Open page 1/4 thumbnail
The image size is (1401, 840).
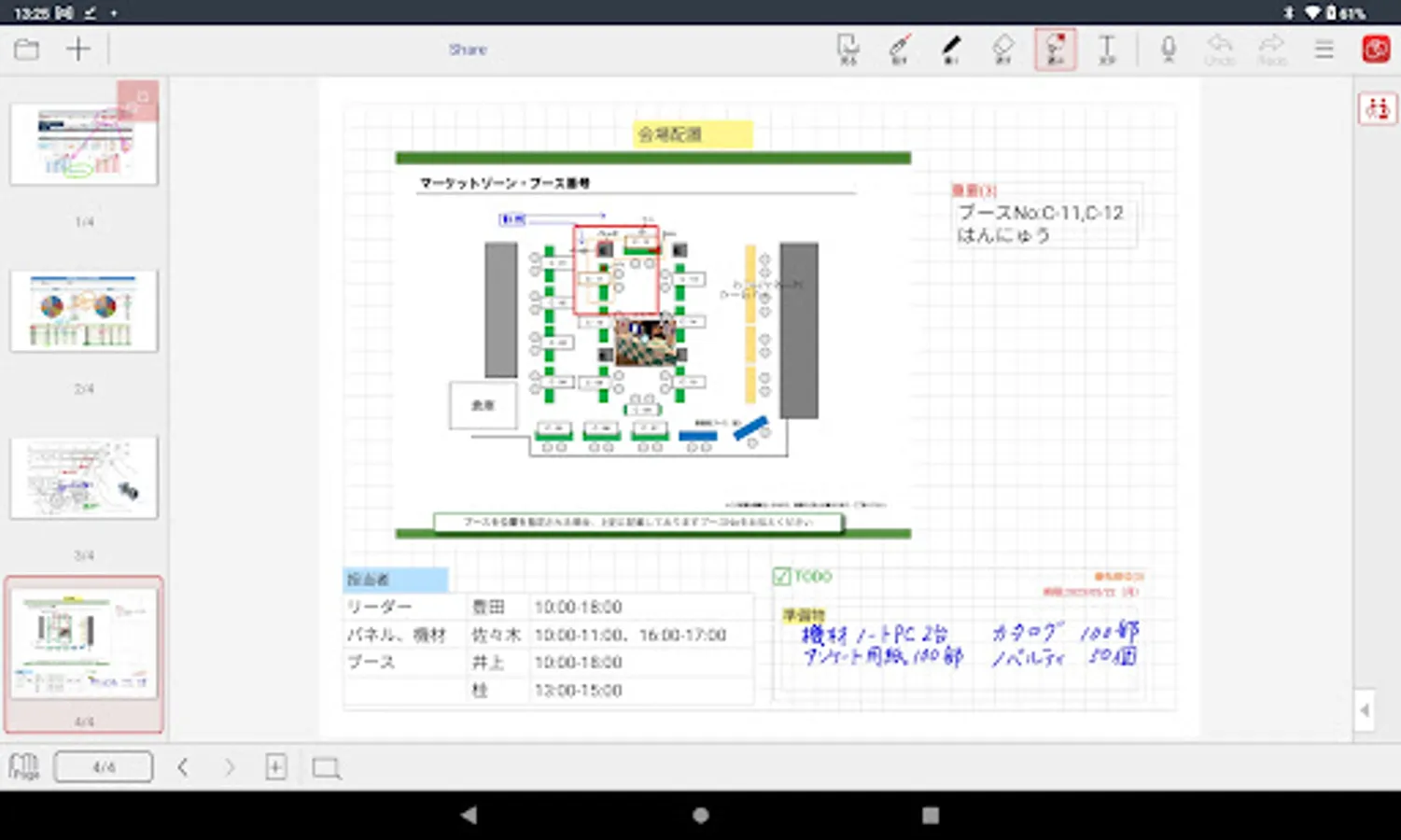tap(84, 144)
